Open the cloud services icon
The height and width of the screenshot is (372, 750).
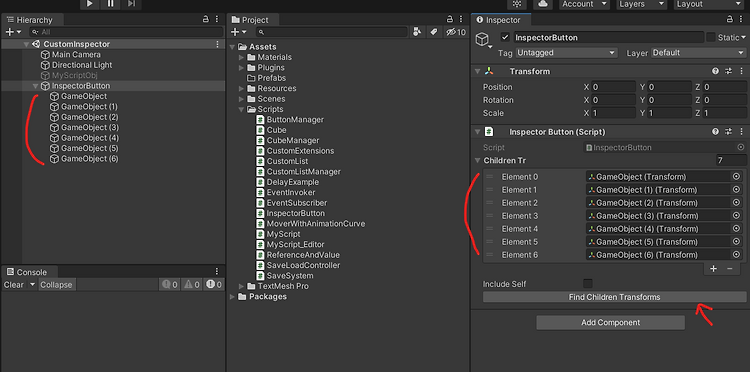coord(543,4)
